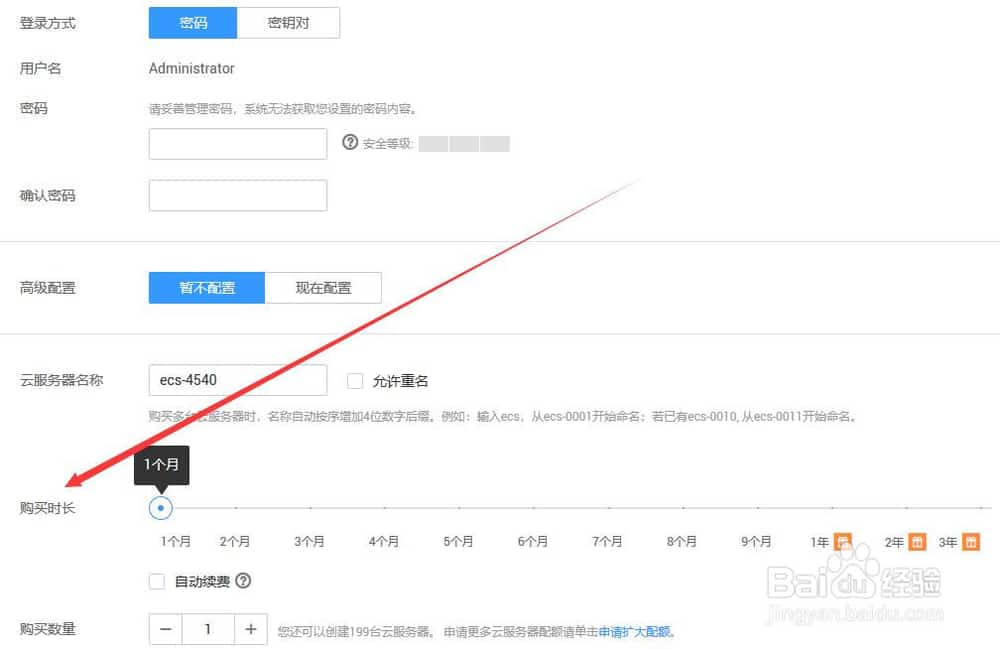Click the 云服务器名称 field containing ecs-4540
The height and width of the screenshot is (649, 1000).
tap(238, 380)
